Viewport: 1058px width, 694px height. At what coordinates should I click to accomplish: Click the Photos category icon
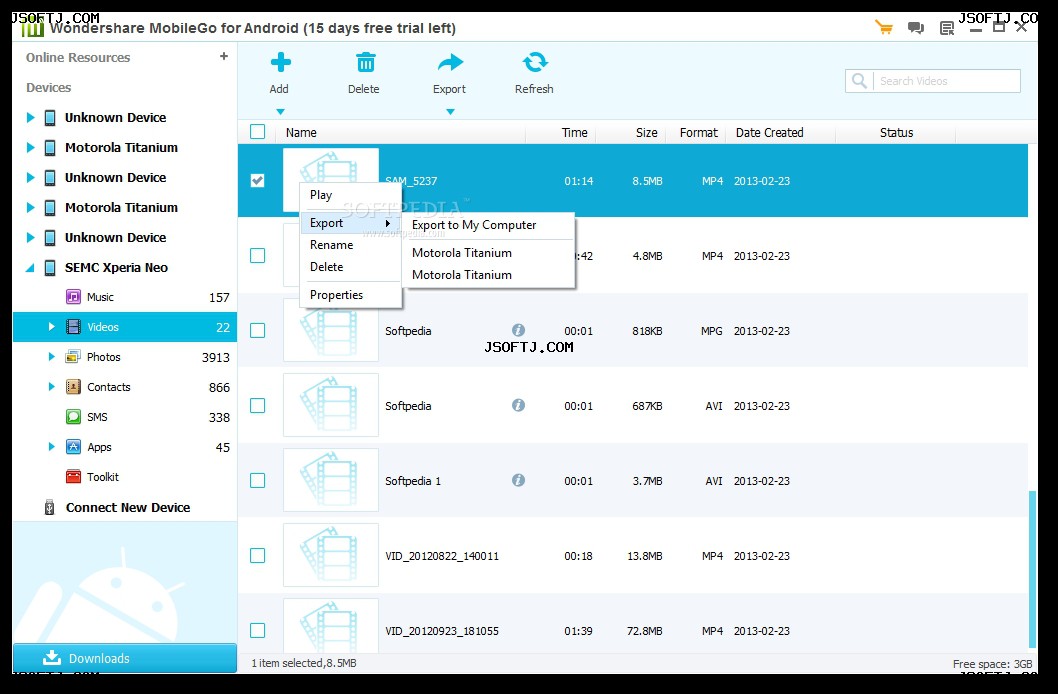click(73, 357)
